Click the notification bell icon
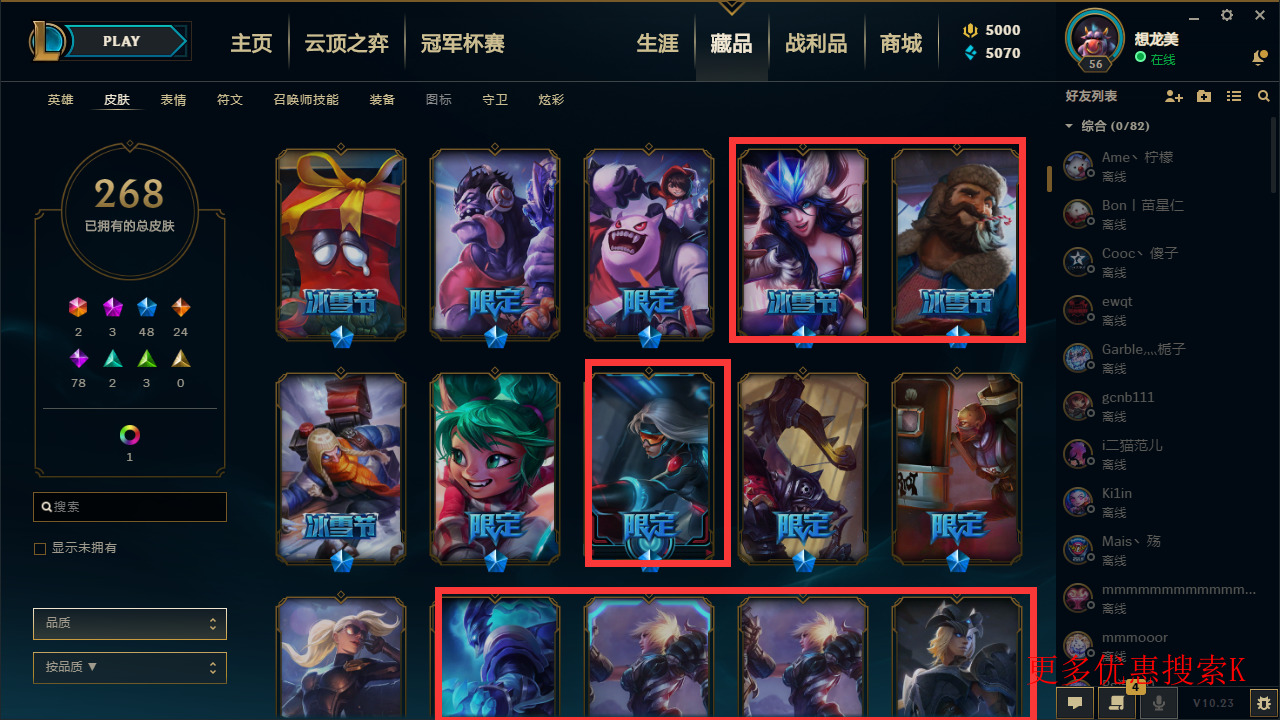This screenshot has height=720, width=1280. [x=1259, y=58]
